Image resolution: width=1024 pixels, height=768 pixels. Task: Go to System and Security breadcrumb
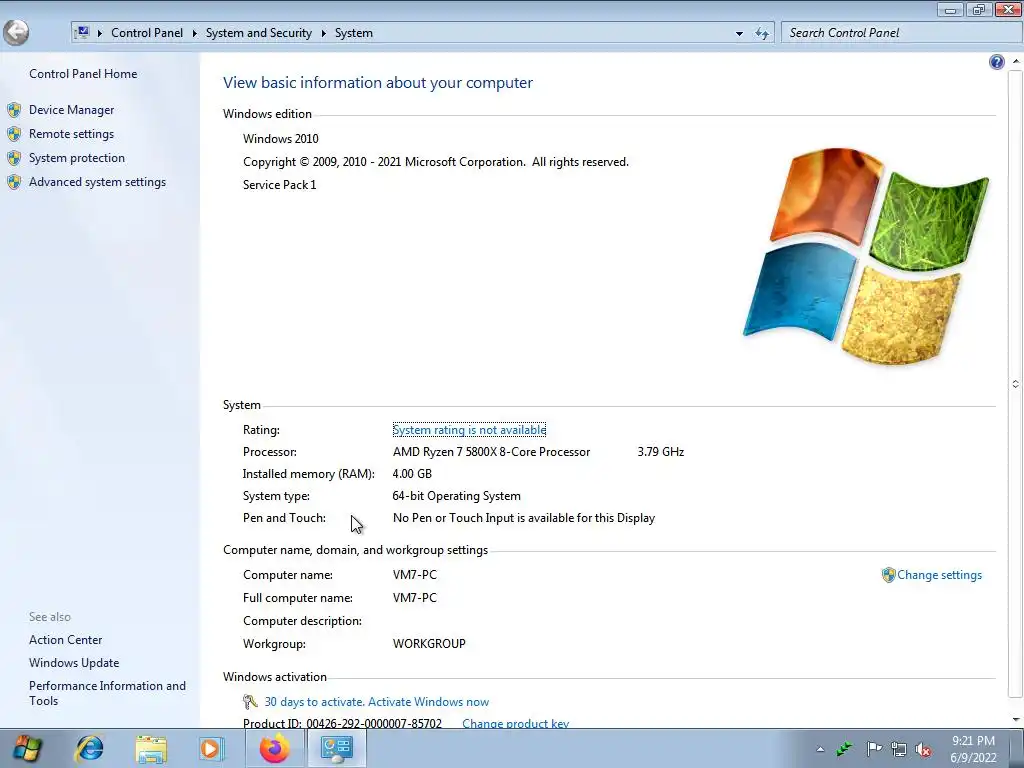[259, 33]
